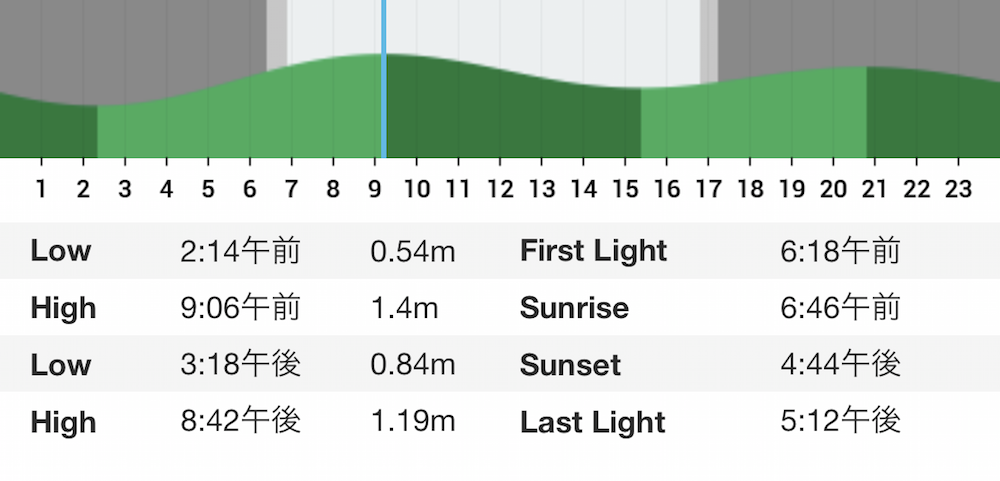This screenshot has height=481, width=1000.
Task: Click the 8:42午後 high tide time
Action: pyautogui.click(x=240, y=422)
